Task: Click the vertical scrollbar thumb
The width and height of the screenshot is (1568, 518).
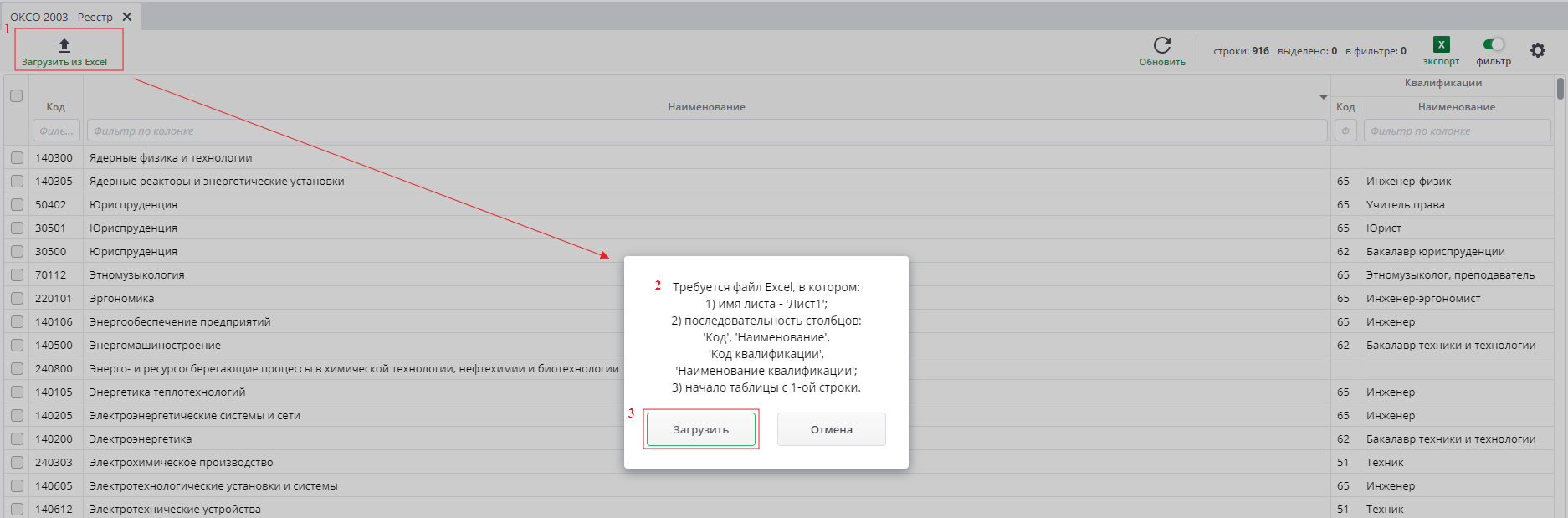Action: (x=1560, y=89)
